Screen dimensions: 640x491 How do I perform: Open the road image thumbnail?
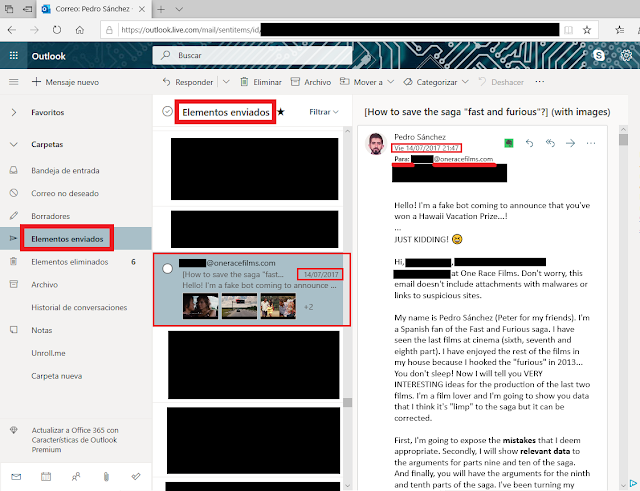(240, 306)
